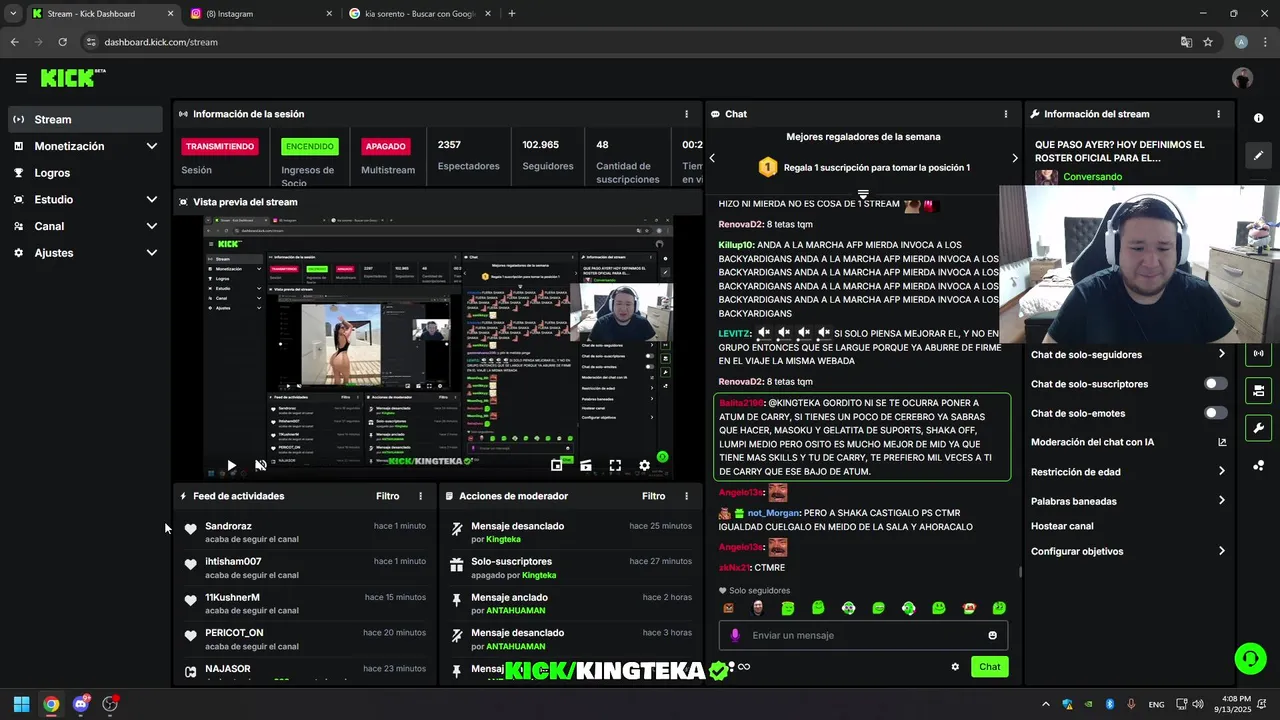Play the stream preview

[x=231, y=465]
